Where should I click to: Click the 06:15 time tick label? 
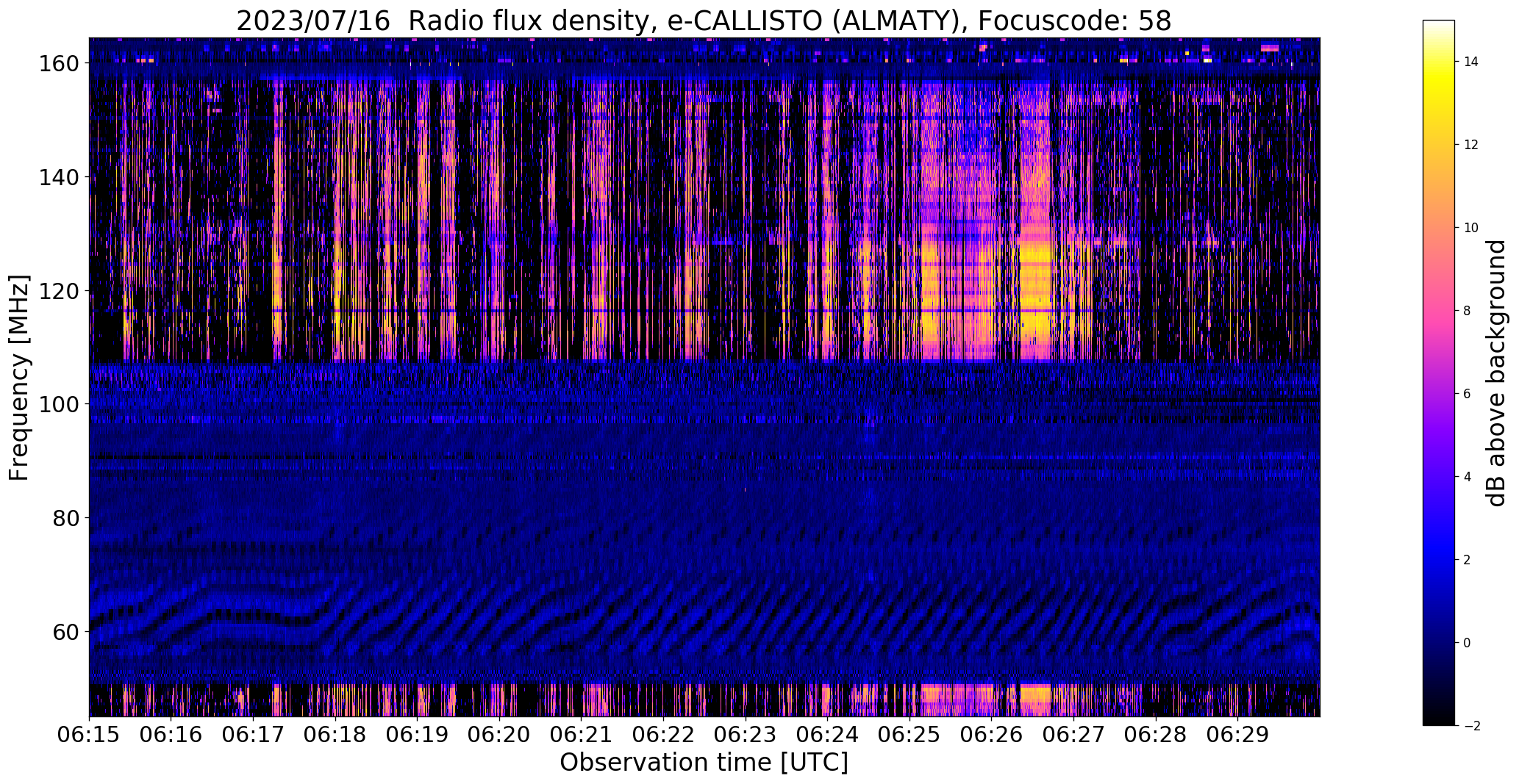coord(89,736)
